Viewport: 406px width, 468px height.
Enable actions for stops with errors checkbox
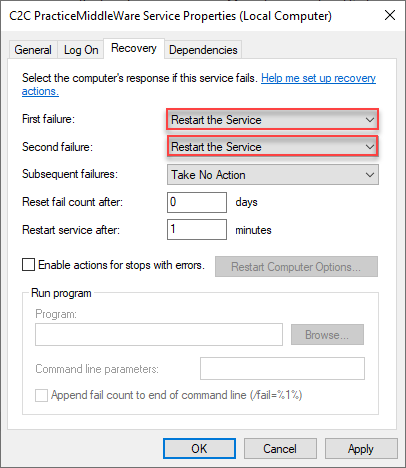[x=28, y=265]
